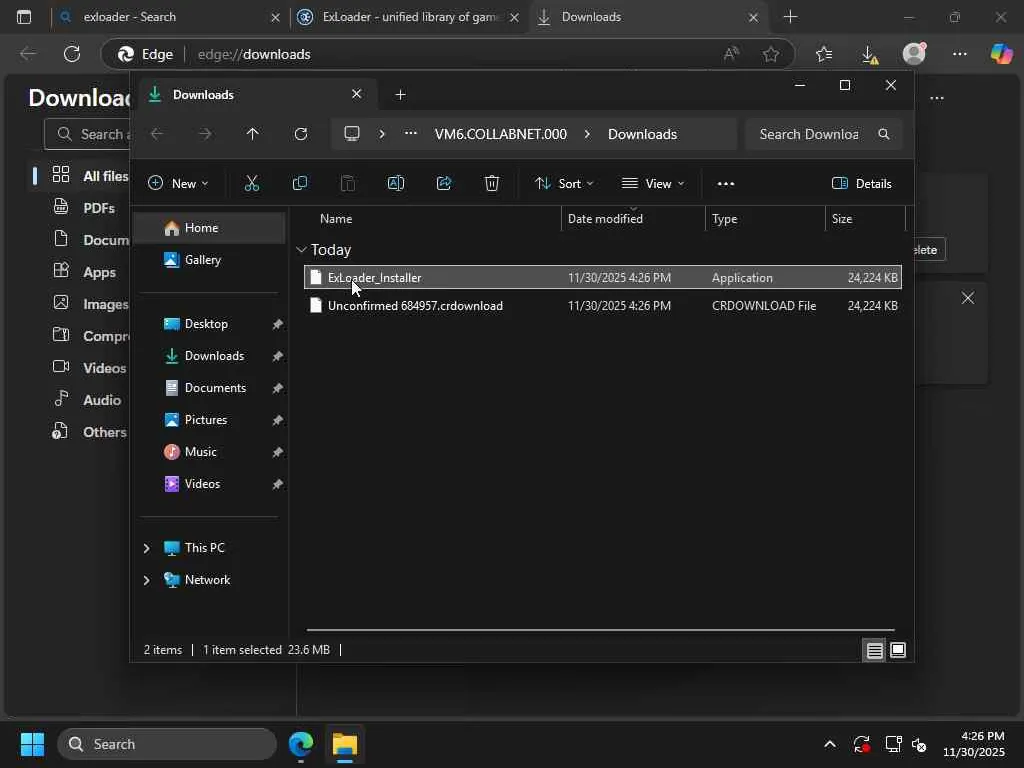This screenshot has width=1024, height=768.
Task: Toggle the Details pane button
Action: click(861, 184)
